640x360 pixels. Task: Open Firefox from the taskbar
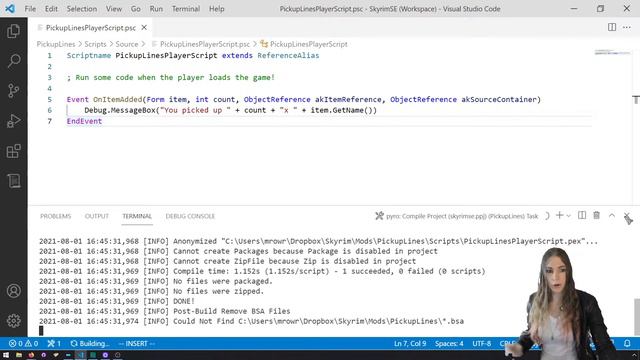[31, 355]
